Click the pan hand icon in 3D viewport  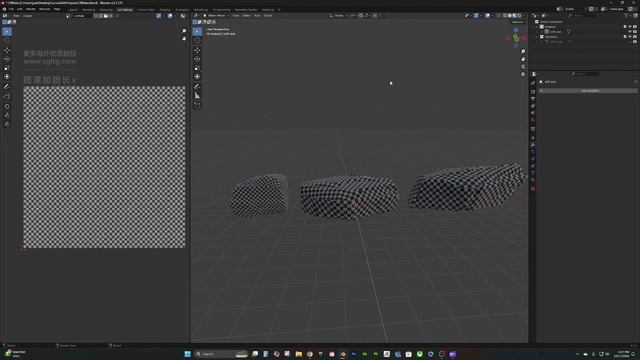coord(523,59)
